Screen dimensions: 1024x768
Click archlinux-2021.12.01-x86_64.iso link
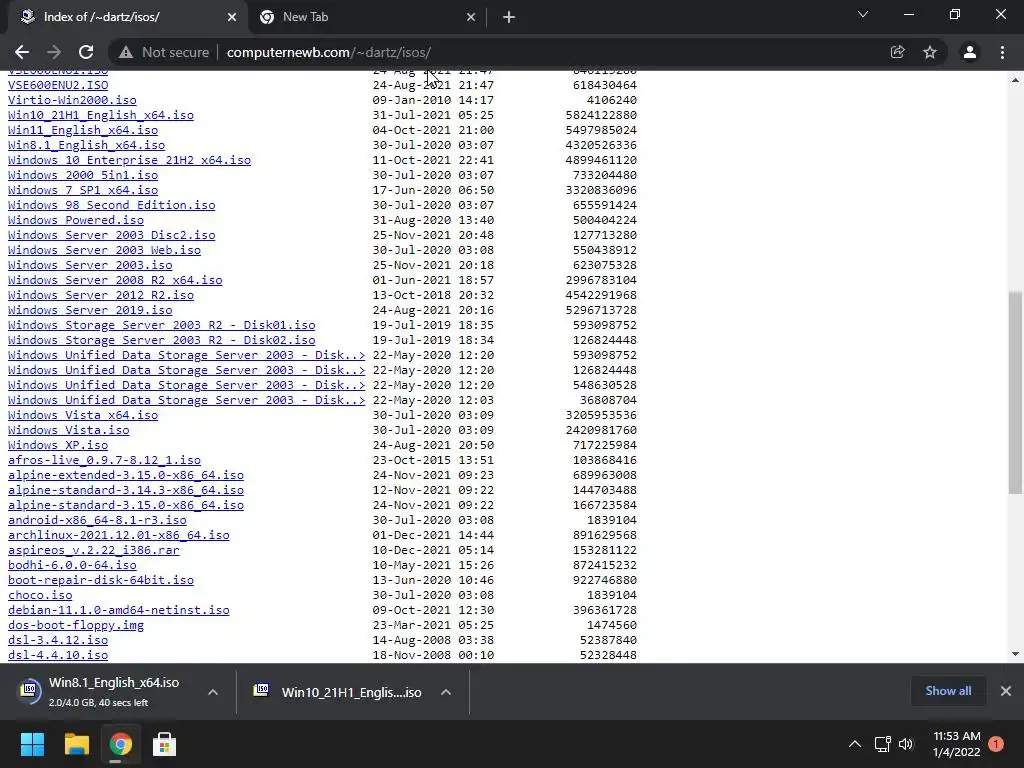(119, 536)
